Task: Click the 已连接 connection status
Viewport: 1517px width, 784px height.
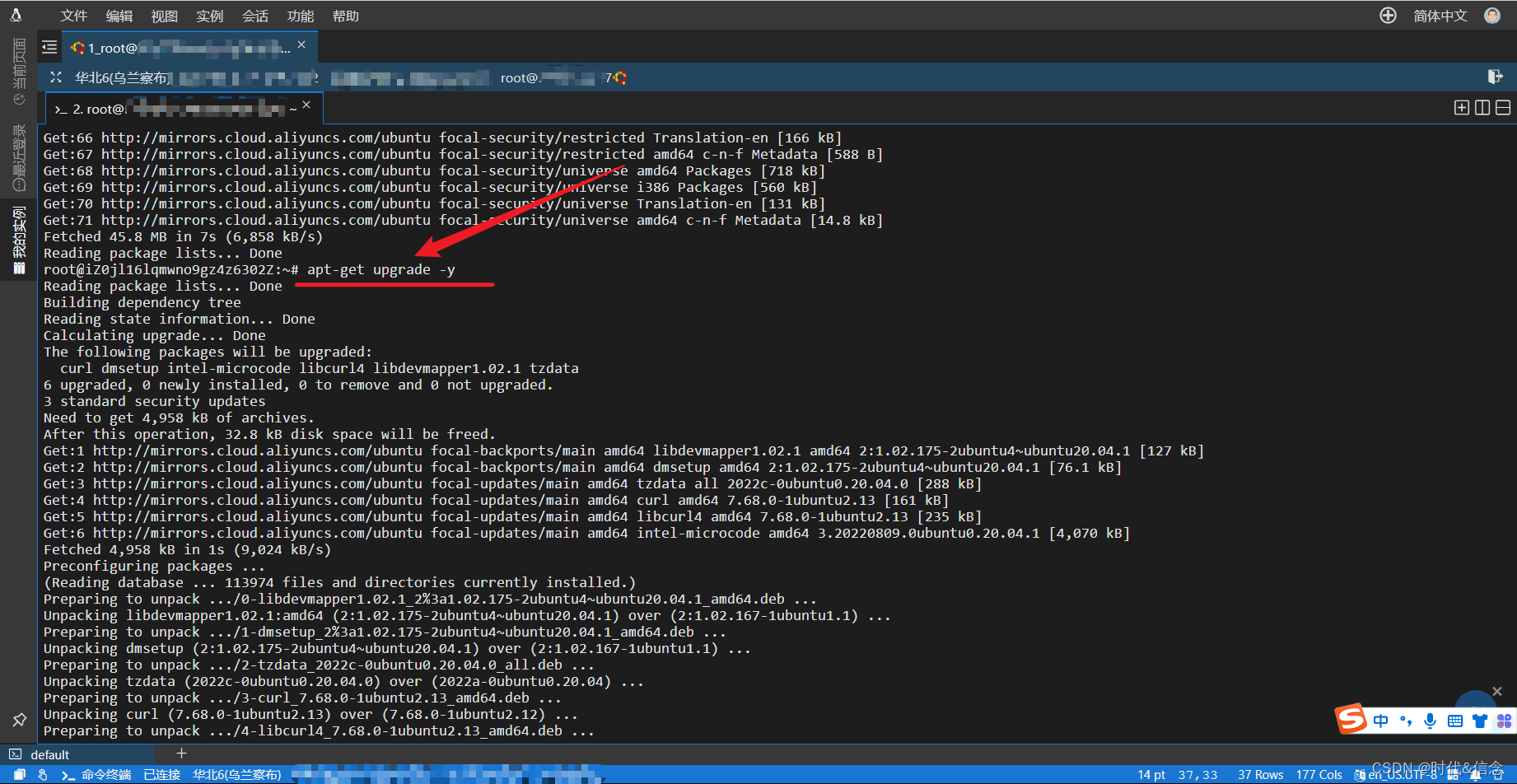Action: point(161,775)
